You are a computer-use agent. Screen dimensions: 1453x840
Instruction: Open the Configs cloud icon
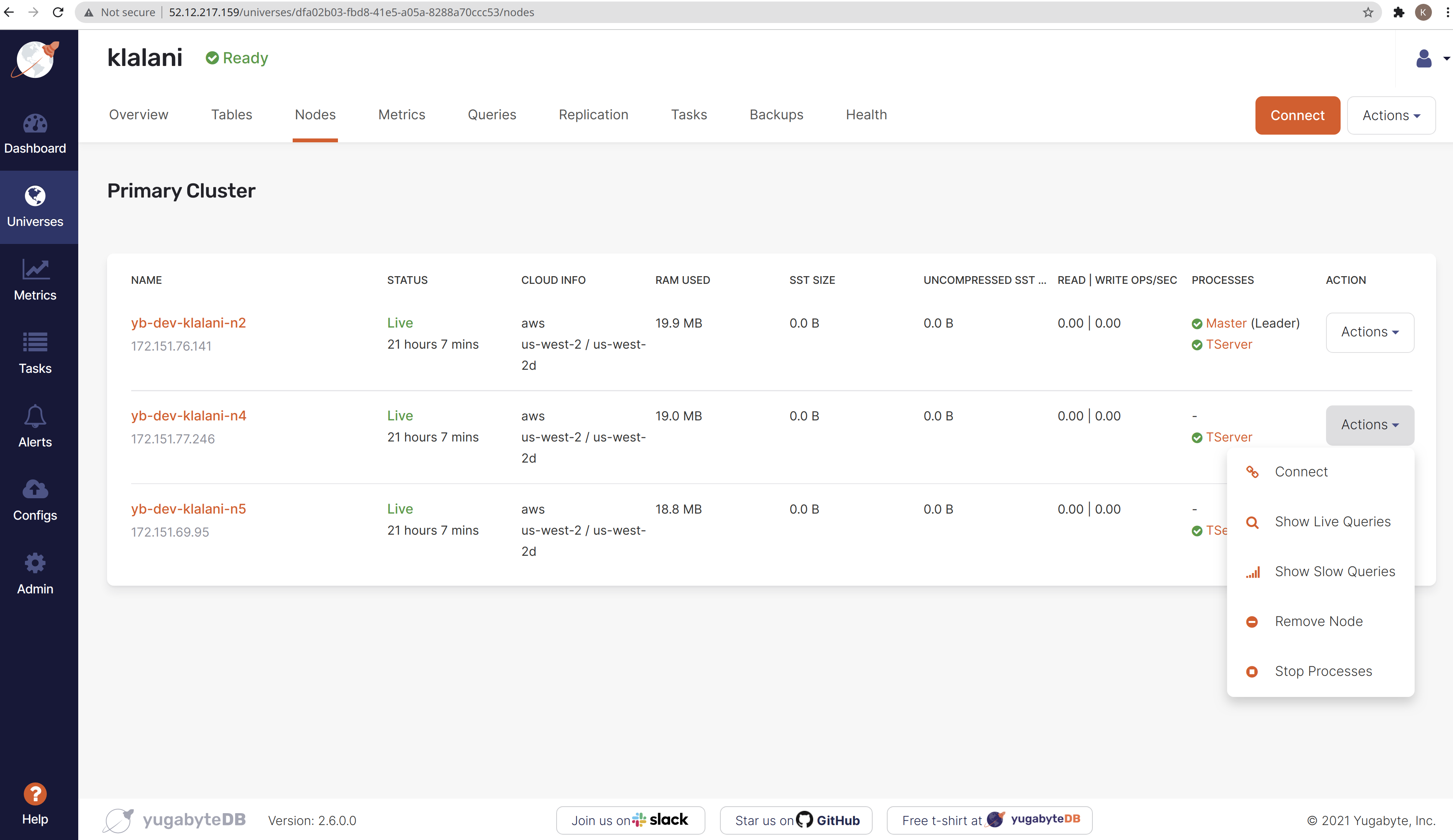(x=35, y=489)
